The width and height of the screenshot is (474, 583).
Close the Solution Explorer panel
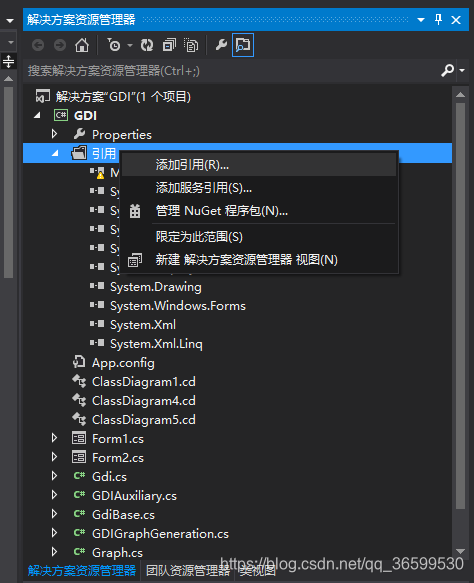[456, 20]
